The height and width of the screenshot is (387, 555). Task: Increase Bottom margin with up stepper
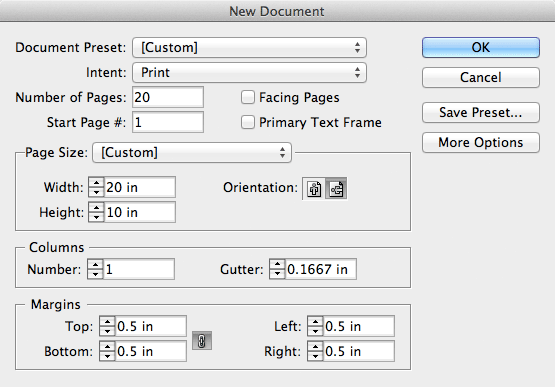pos(107,346)
